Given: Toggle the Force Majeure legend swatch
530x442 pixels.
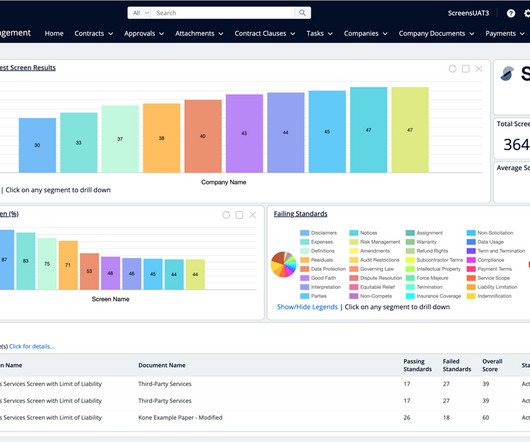Looking at the screenshot, I should tap(410, 278).
